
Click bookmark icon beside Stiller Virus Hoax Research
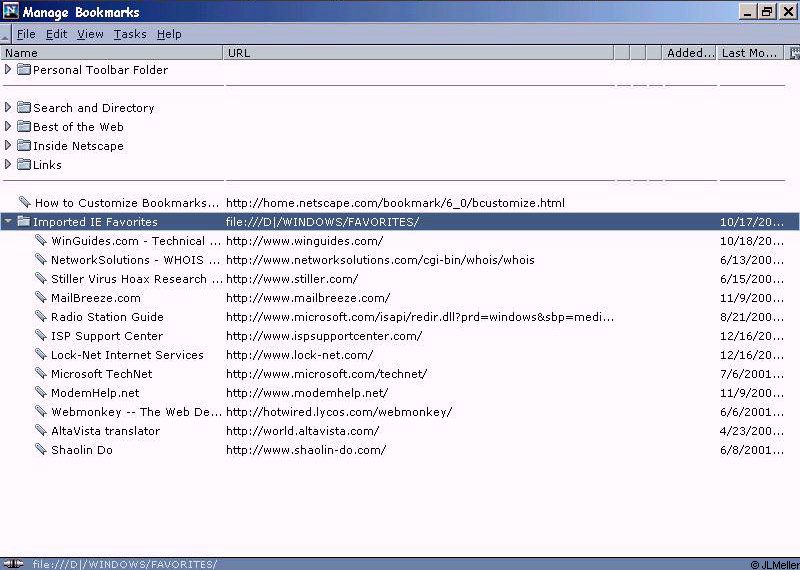tap(41, 278)
